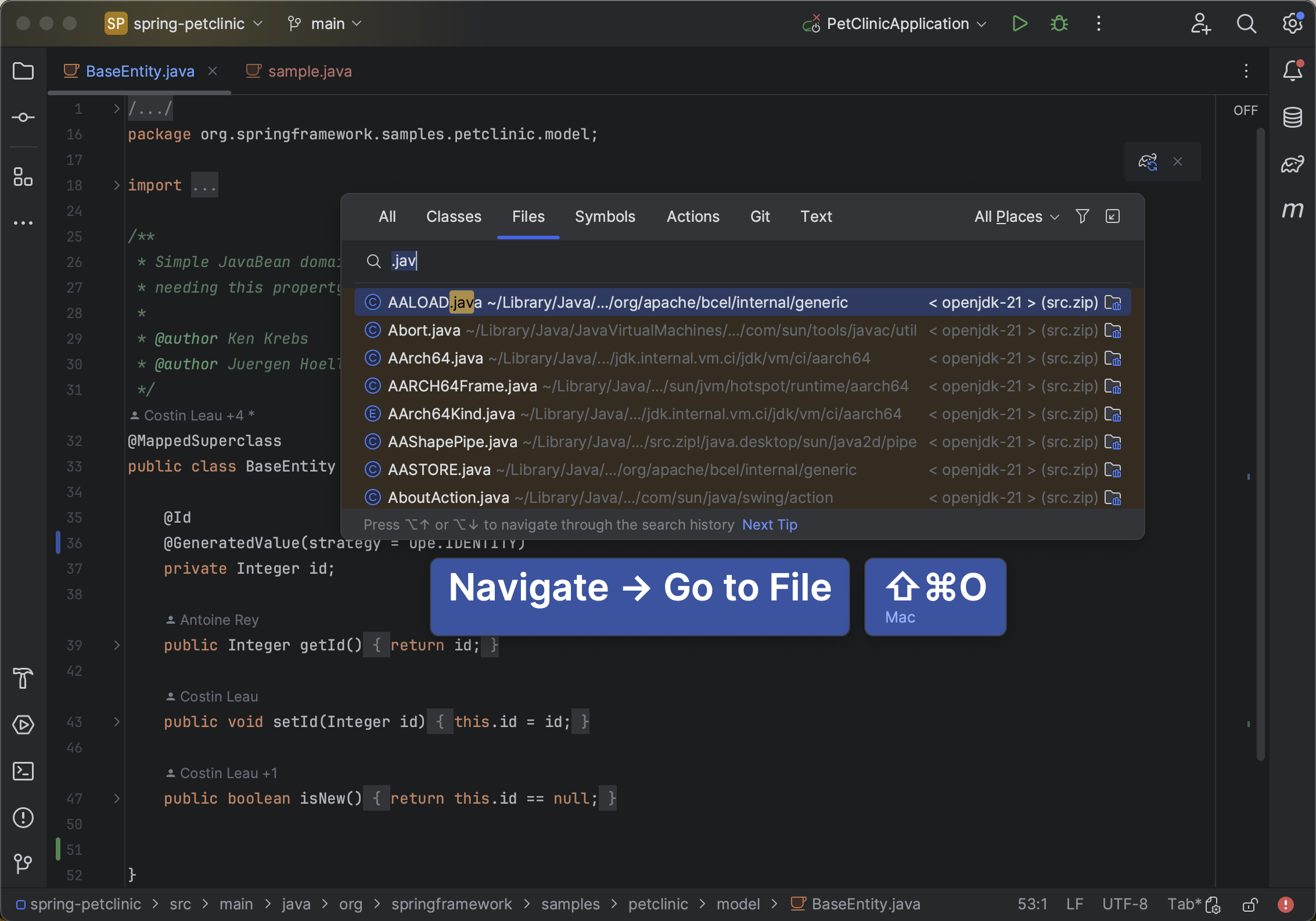This screenshot has height=921, width=1316.
Task: Open the Database tool window
Action: (x=1293, y=117)
